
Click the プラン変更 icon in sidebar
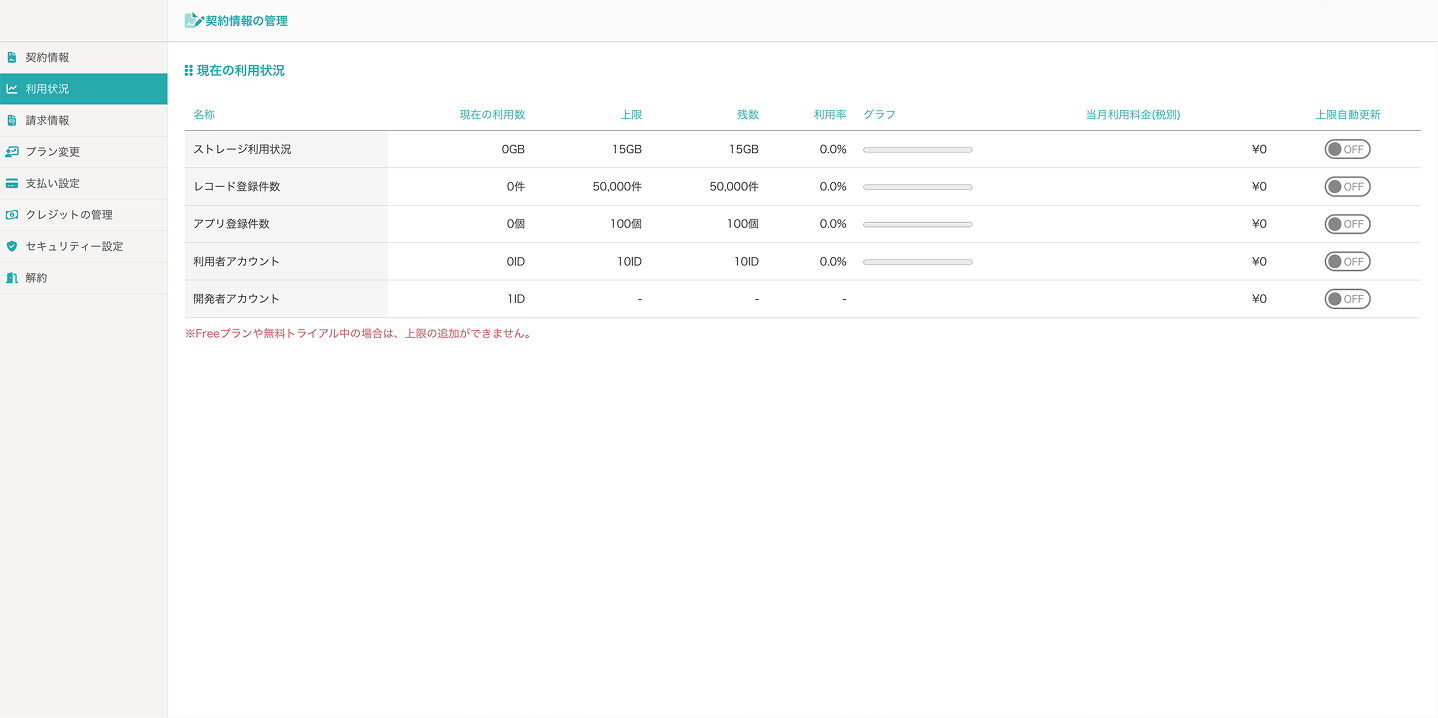click(12, 152)
